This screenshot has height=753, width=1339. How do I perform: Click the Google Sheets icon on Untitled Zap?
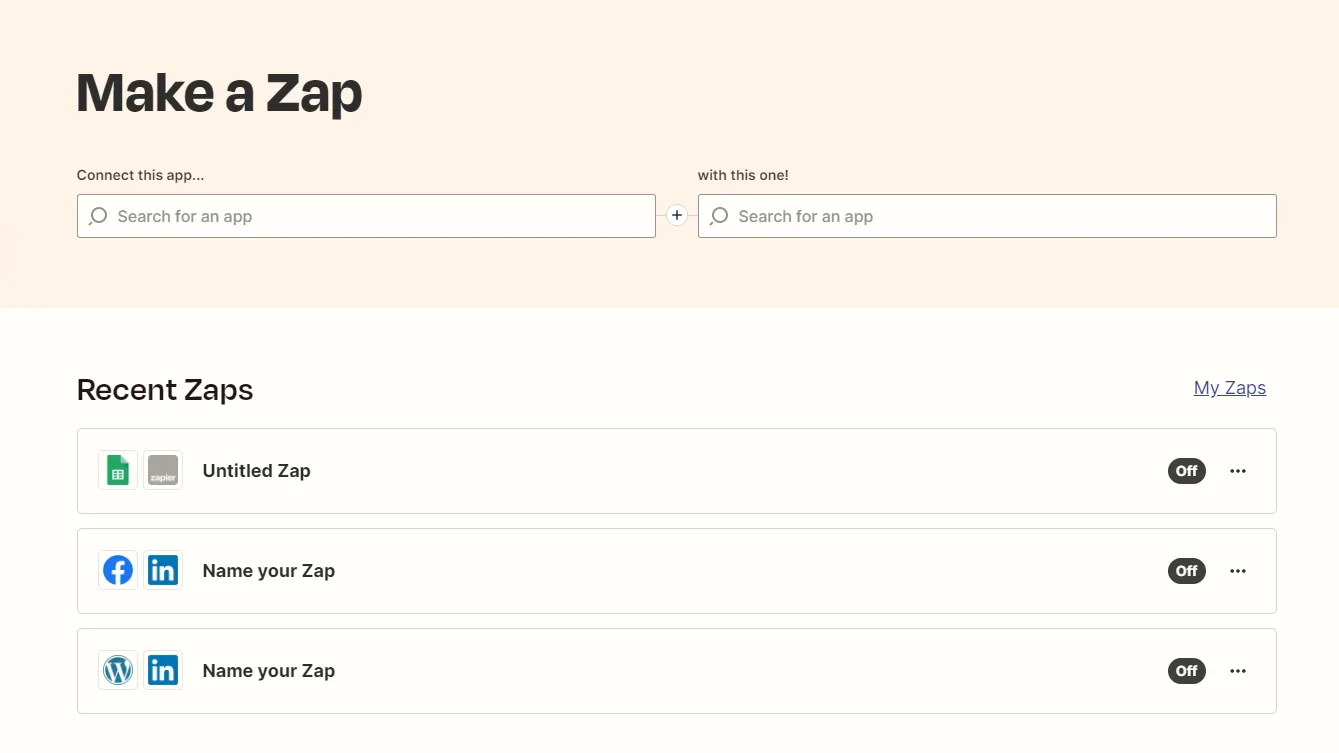[118, 471]
